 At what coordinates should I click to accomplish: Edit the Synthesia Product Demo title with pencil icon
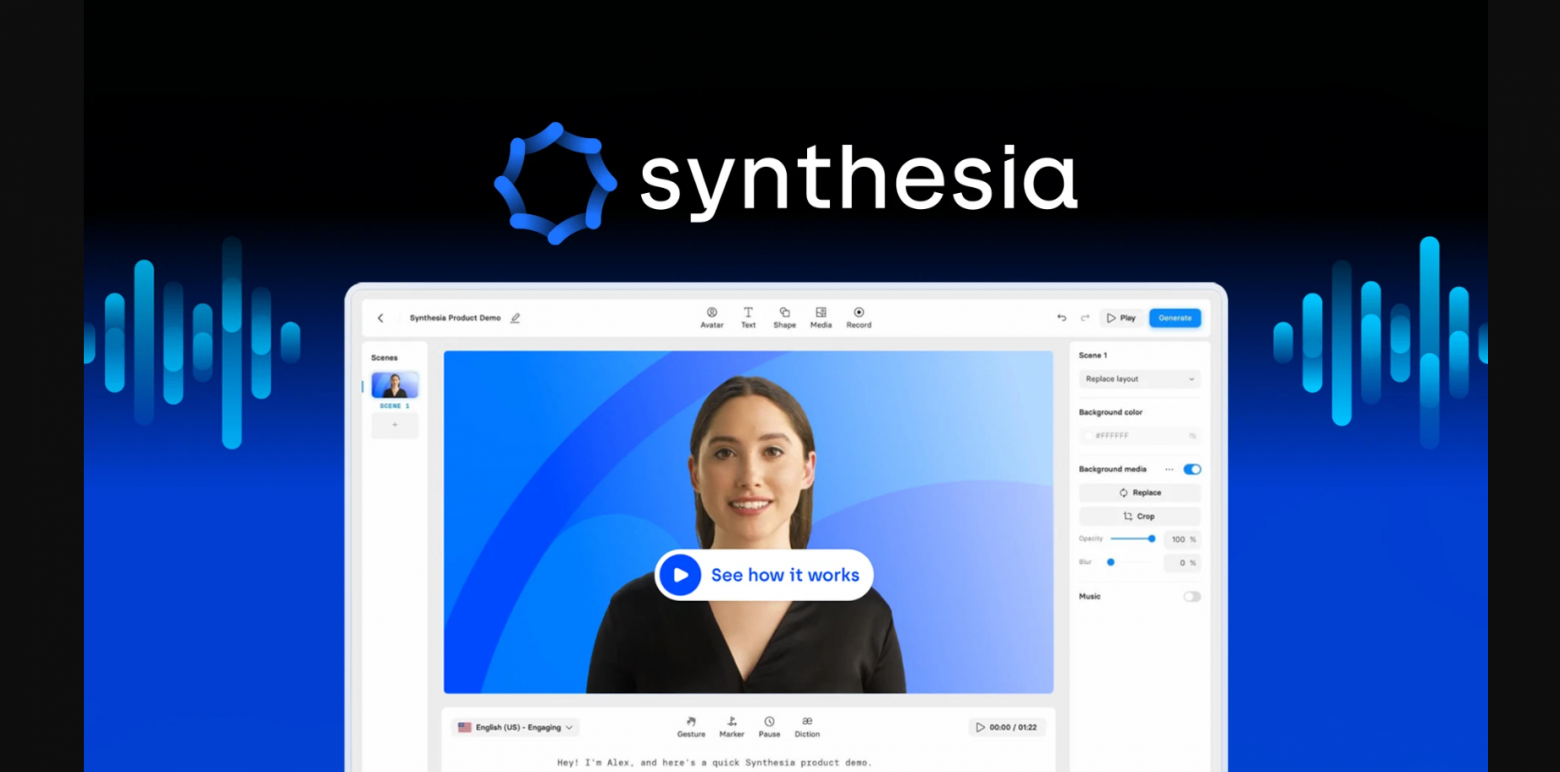(515, 318)
